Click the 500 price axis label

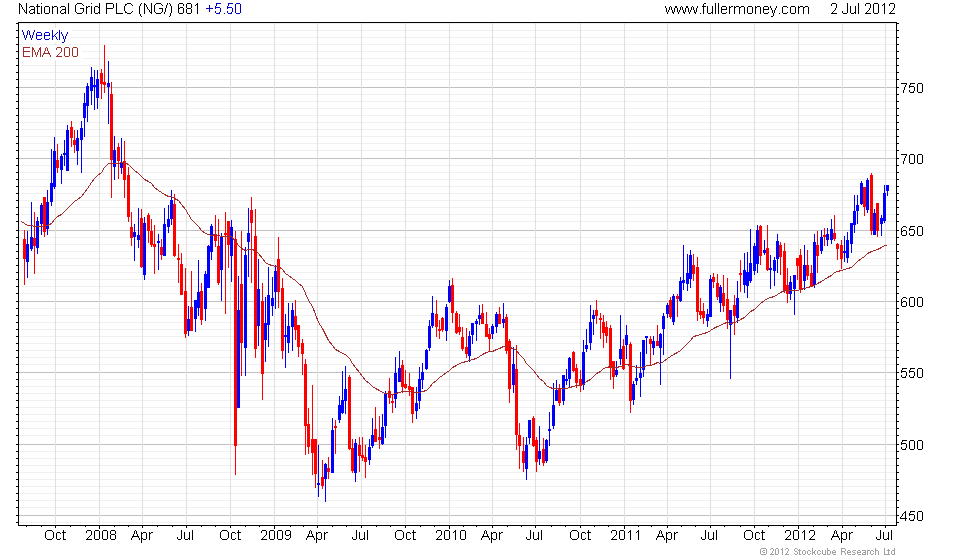coord(912,446)
